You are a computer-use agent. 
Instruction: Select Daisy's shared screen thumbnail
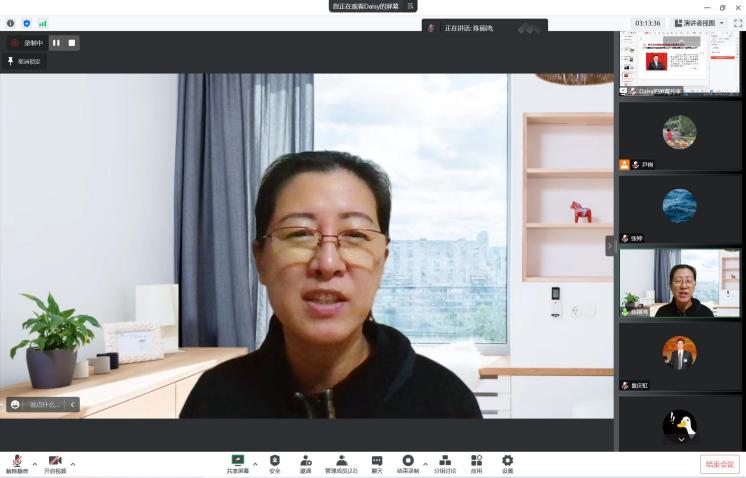pos(679,63)
